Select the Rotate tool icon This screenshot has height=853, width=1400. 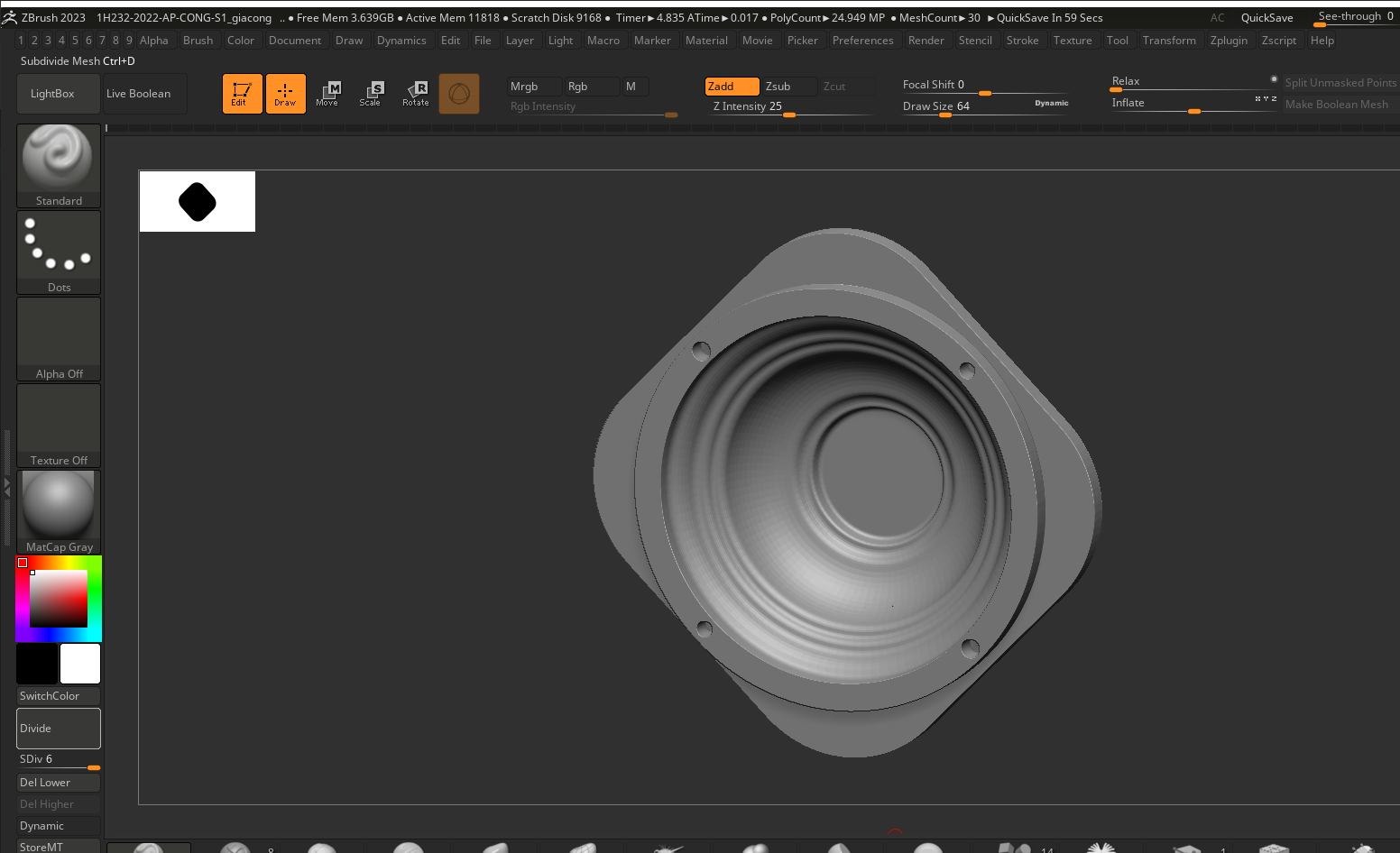tap(416, 94)
